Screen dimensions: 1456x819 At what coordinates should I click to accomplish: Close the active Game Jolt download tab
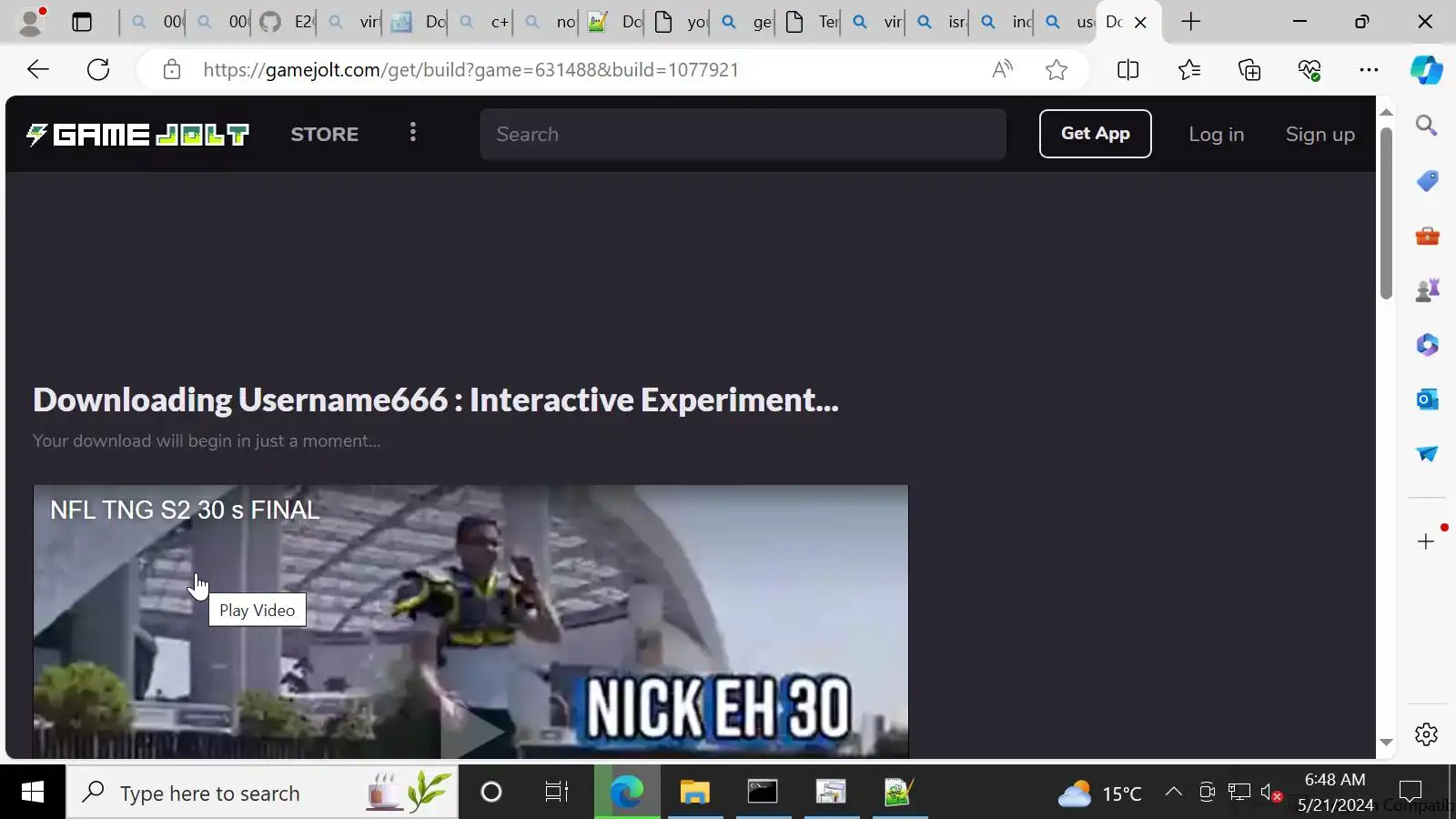tap(1140, 22)
